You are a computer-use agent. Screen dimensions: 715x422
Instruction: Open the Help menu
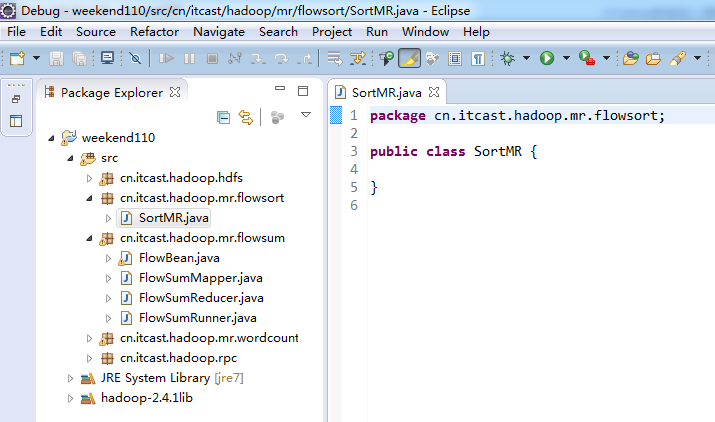click(x=476, y=31)
